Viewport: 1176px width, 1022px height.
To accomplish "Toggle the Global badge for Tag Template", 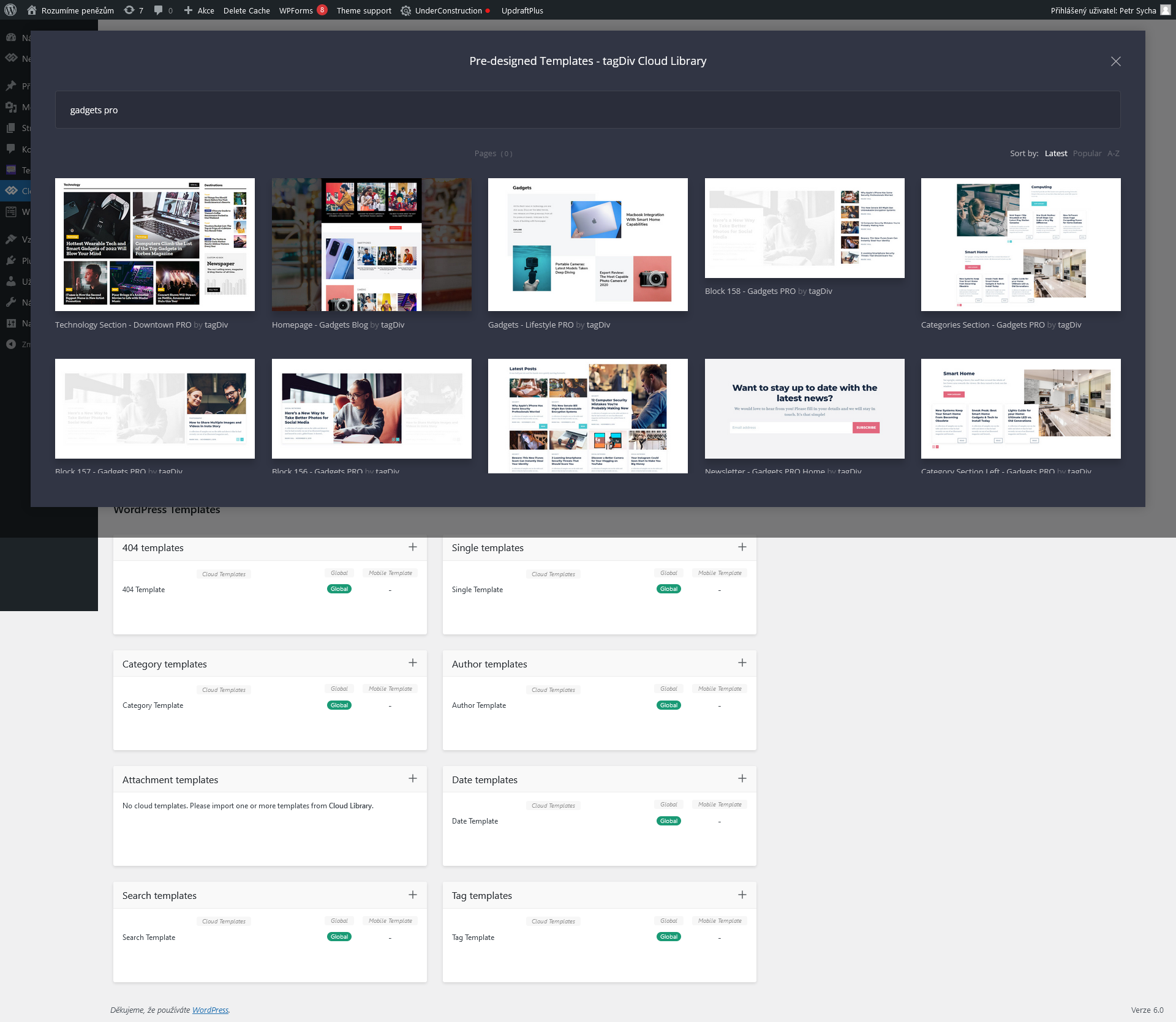I will 669,937.
